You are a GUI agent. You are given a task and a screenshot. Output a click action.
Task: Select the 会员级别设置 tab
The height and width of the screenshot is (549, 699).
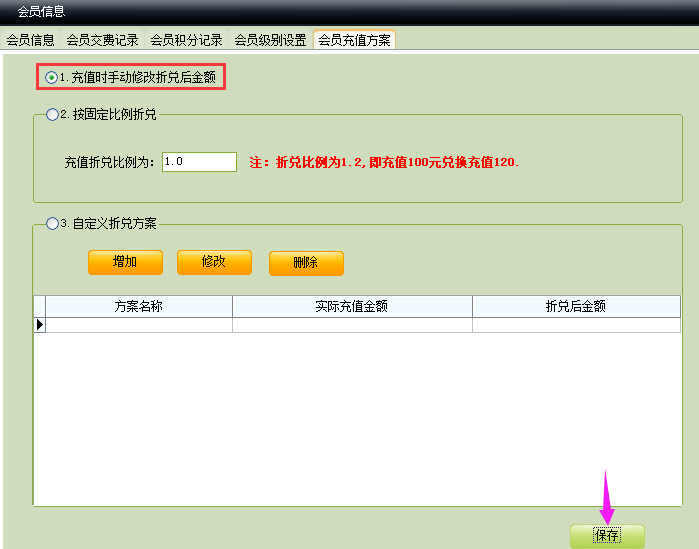pos(270,40)
